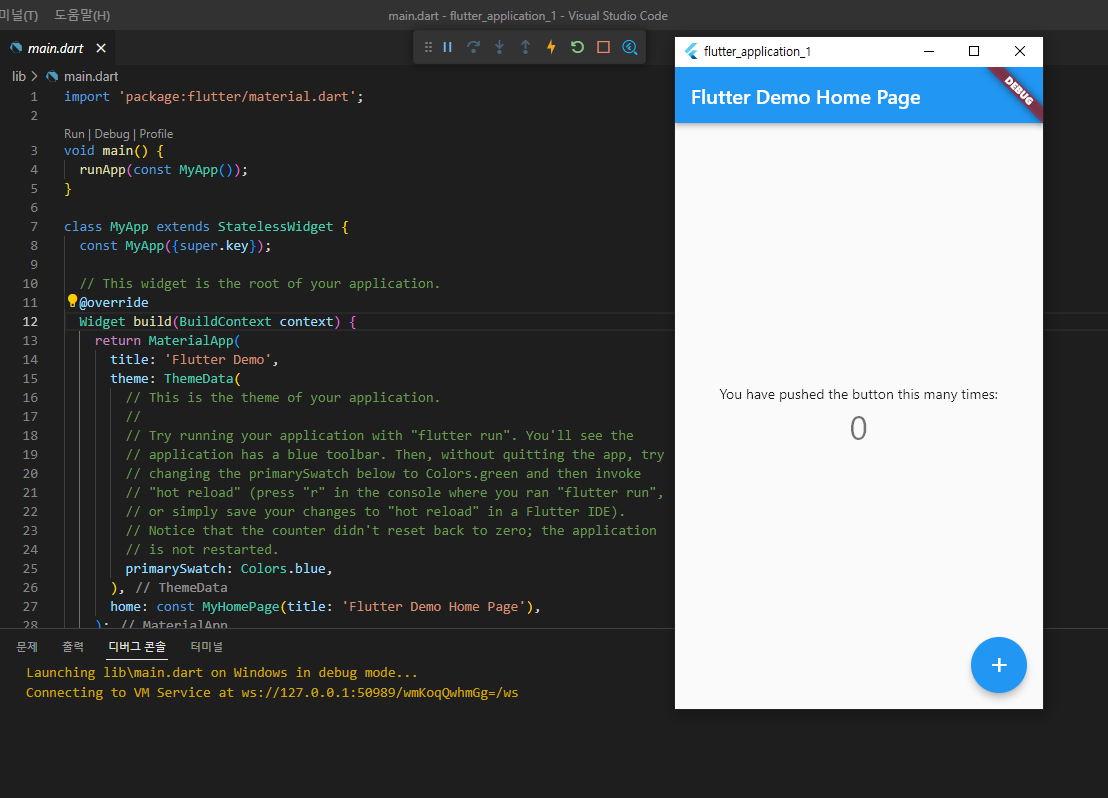This screenshot has width=1108, height=798.
Task: Click the Step Into debug arrow
Action: coord(500,47)
